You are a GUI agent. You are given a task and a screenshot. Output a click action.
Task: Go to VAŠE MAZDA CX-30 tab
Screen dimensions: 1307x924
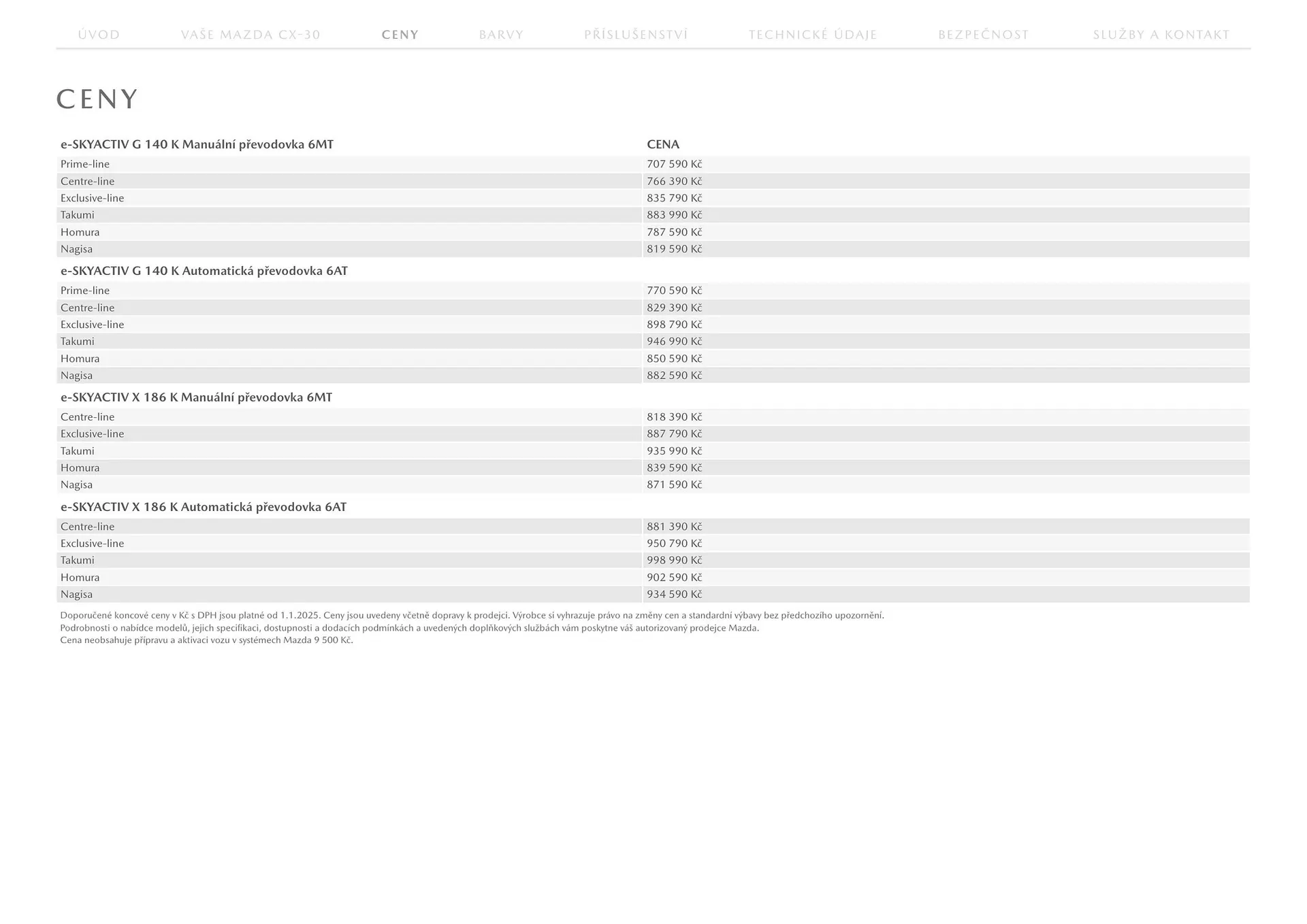tap(251, 35)
